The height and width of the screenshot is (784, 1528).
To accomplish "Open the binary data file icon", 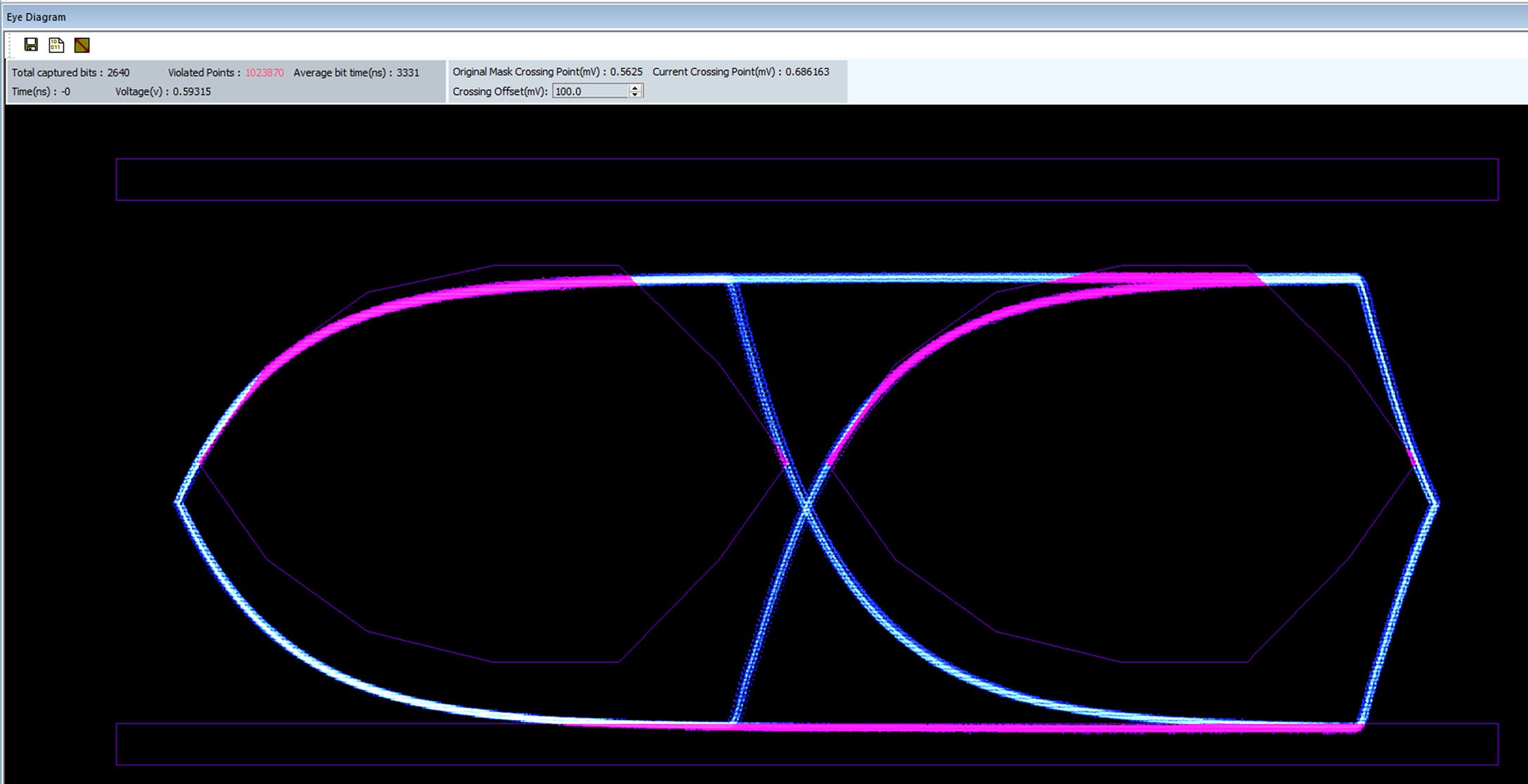I will (x=56, y=45).
